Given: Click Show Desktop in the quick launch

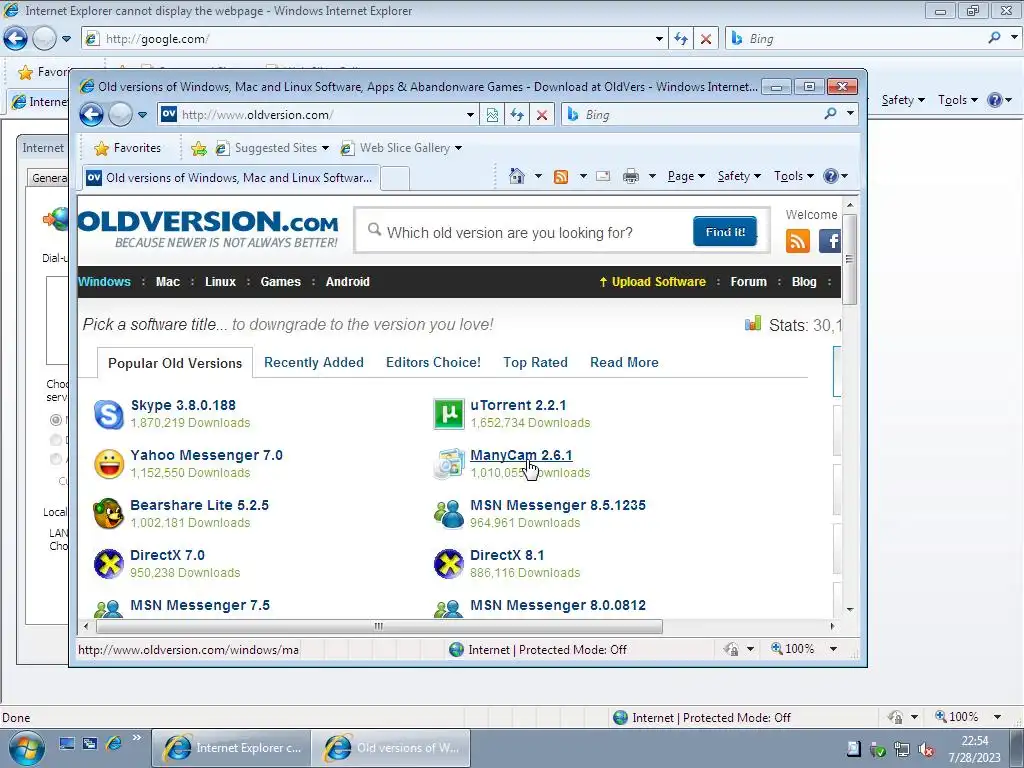Looking at the screenshot, I should click(x=67, y=743).
